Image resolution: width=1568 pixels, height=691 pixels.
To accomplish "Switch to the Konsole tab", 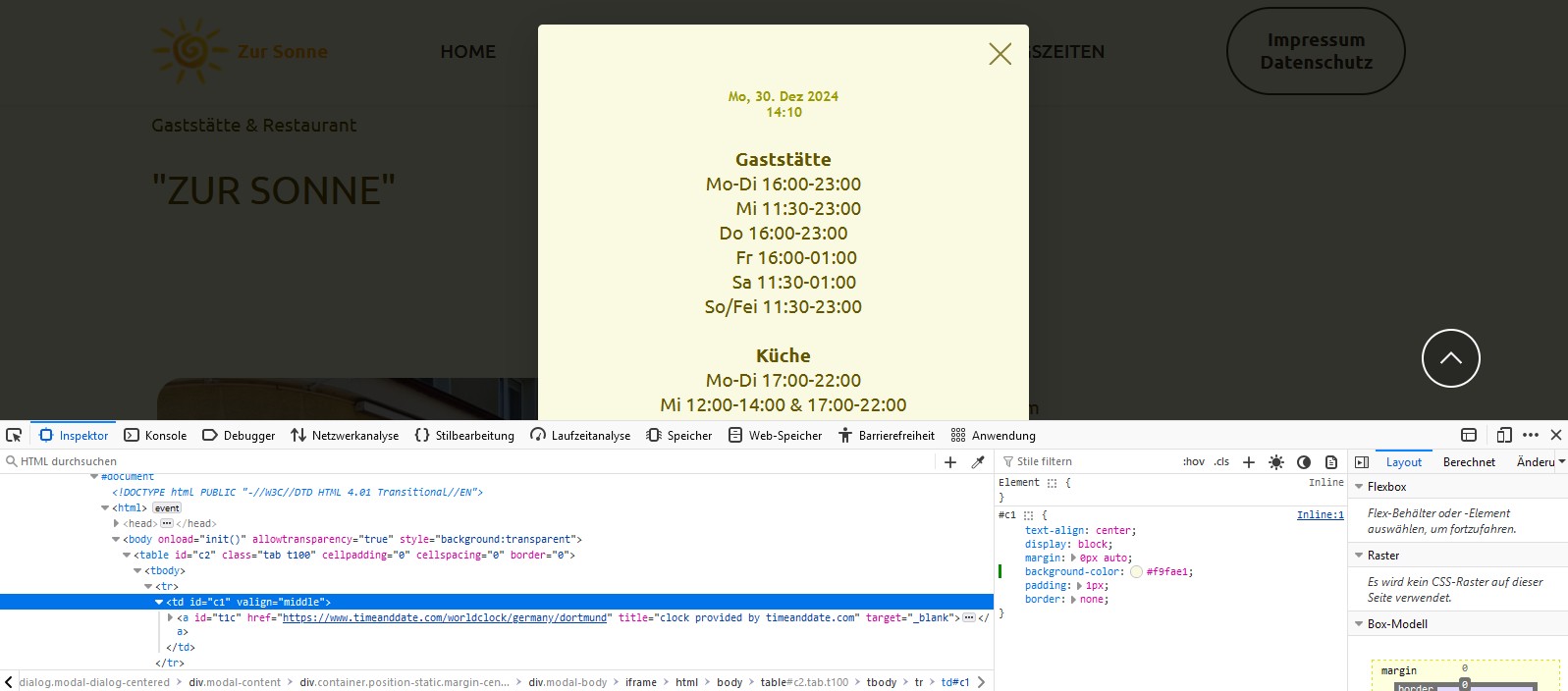I will pos(155,435).
